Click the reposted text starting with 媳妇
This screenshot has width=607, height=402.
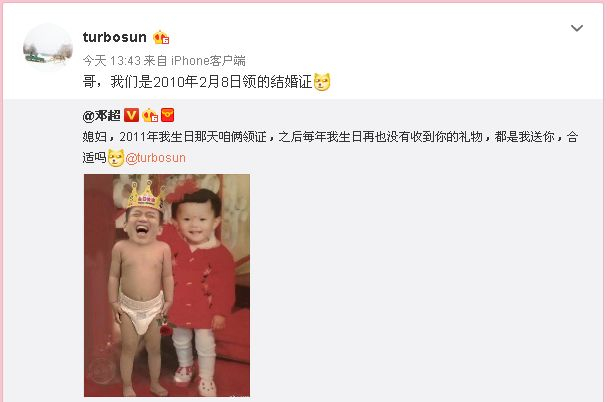[x=330, y=147]
